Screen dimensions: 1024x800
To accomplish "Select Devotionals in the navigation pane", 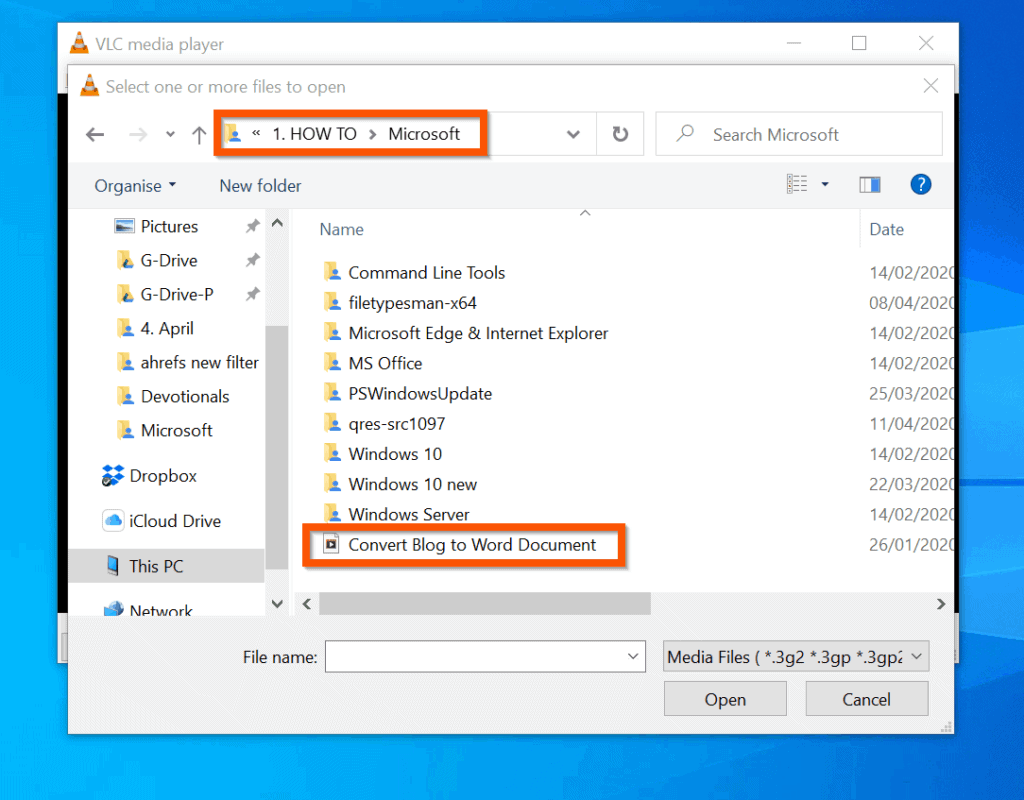I will click(x=185, y=396).
